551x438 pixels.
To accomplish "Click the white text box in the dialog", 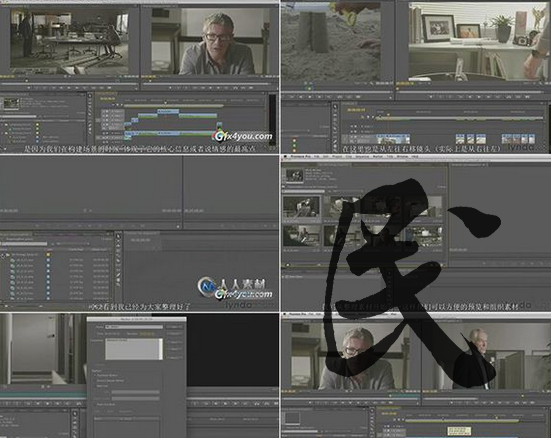I will point(134,349).
